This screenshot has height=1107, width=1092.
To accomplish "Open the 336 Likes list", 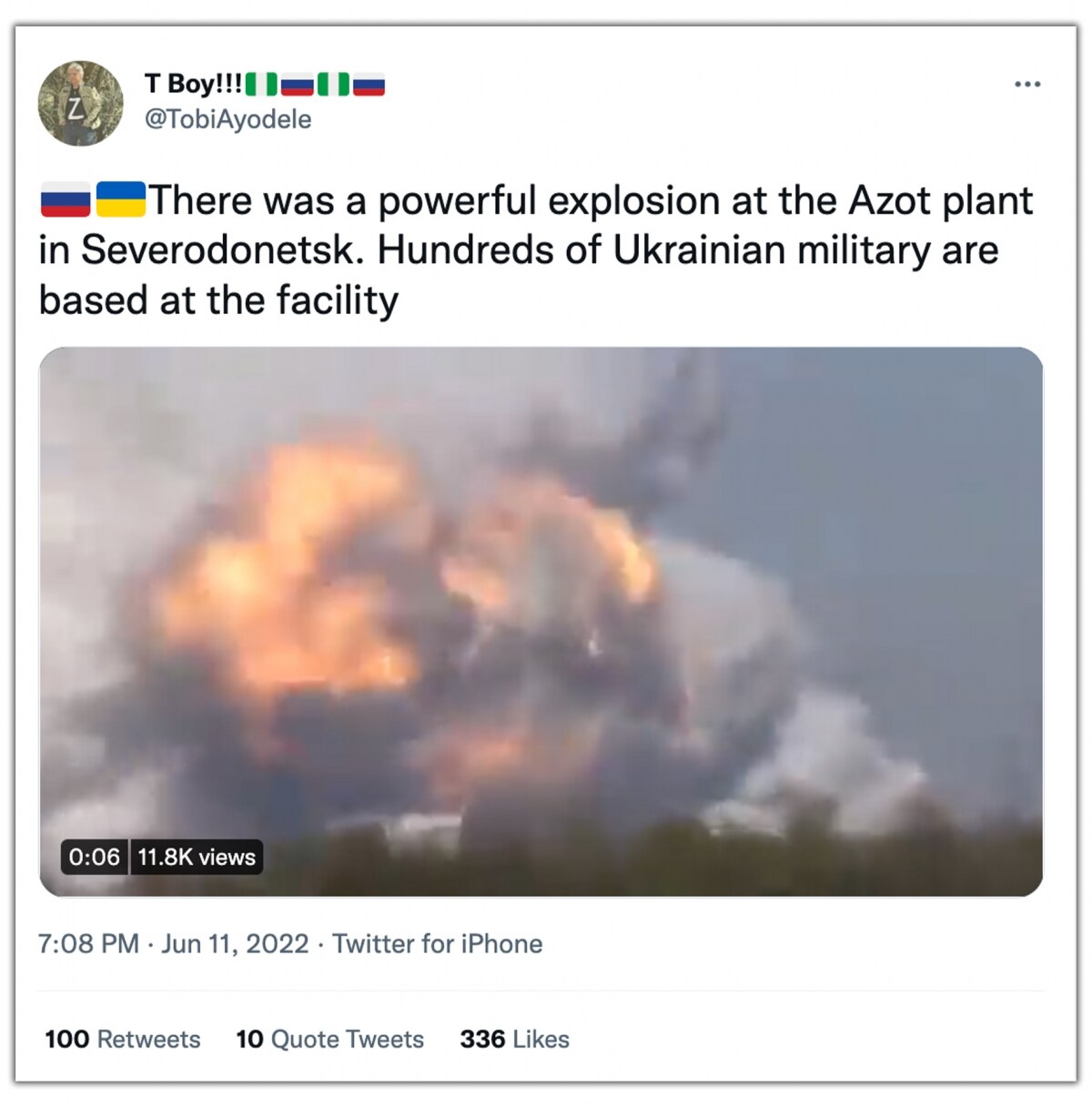I will [x=514, y=1039].
